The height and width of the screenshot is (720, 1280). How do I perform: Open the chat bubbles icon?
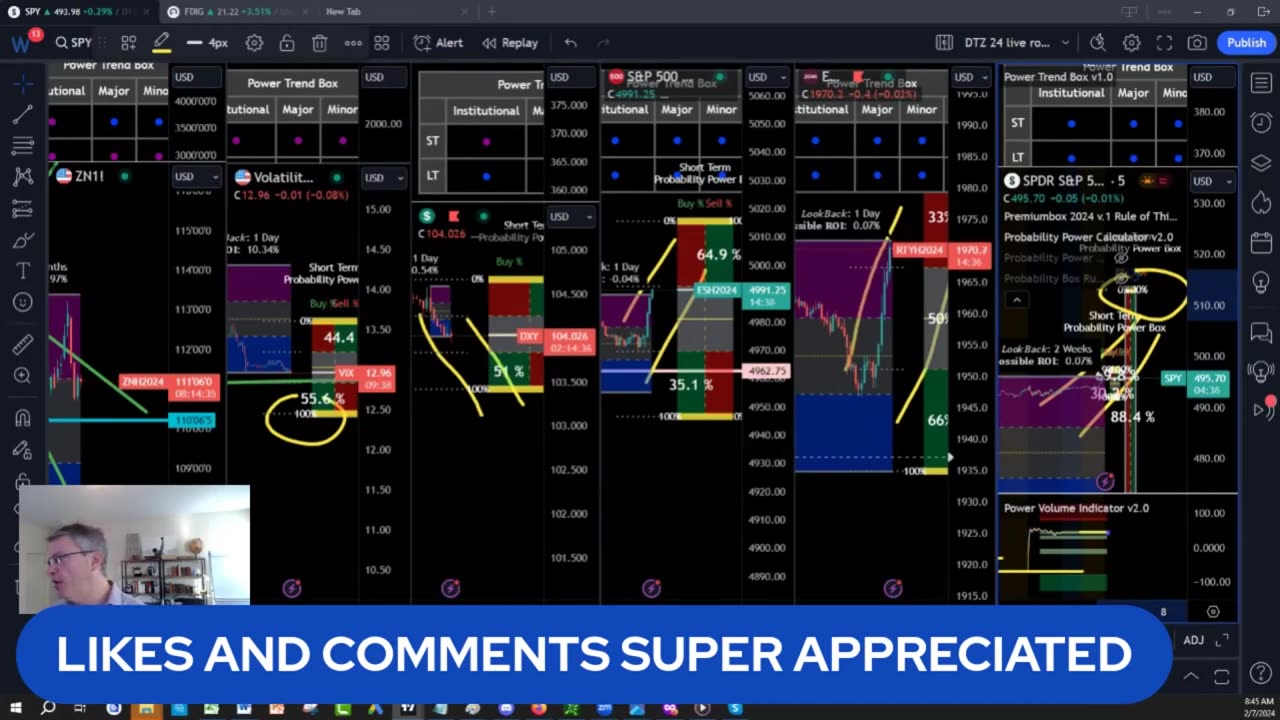(1260, 331)
